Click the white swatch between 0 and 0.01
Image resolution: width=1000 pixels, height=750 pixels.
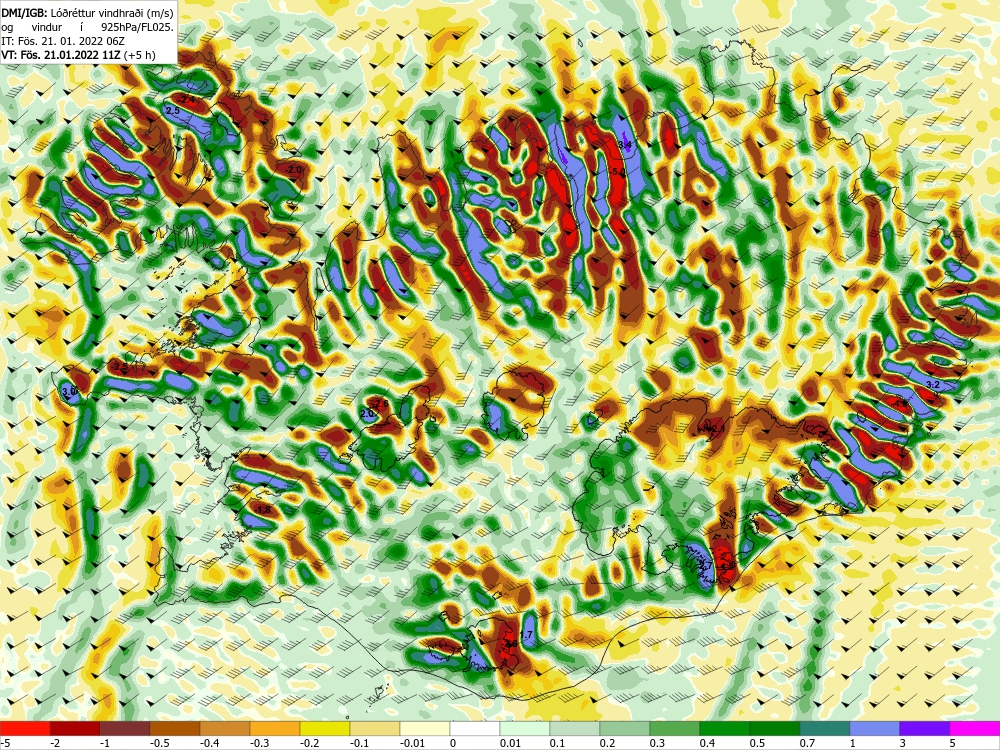click(x=475, y=728)
